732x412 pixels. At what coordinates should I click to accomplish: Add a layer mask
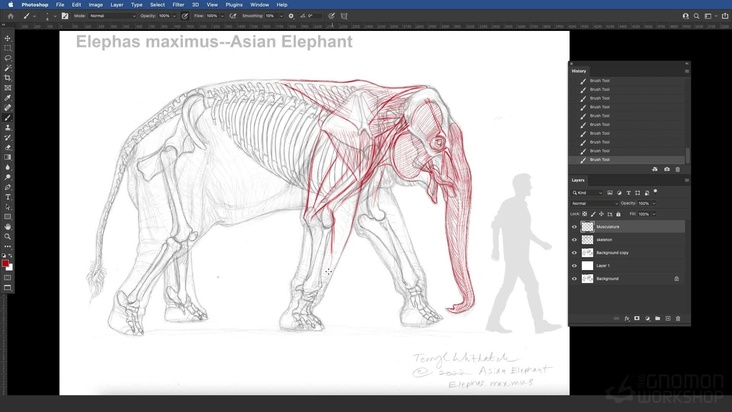point(637,319)
